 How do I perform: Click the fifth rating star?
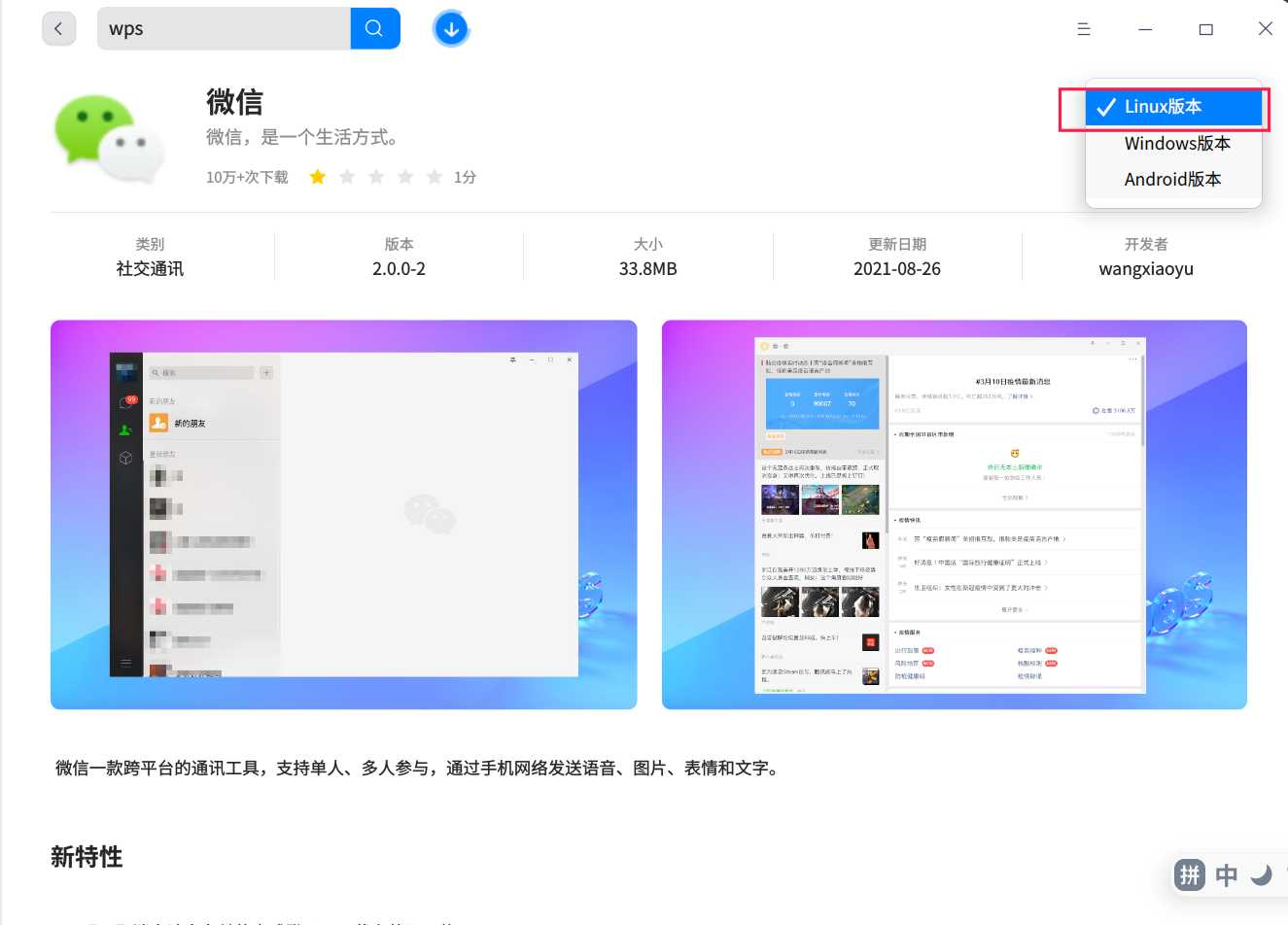435,177
